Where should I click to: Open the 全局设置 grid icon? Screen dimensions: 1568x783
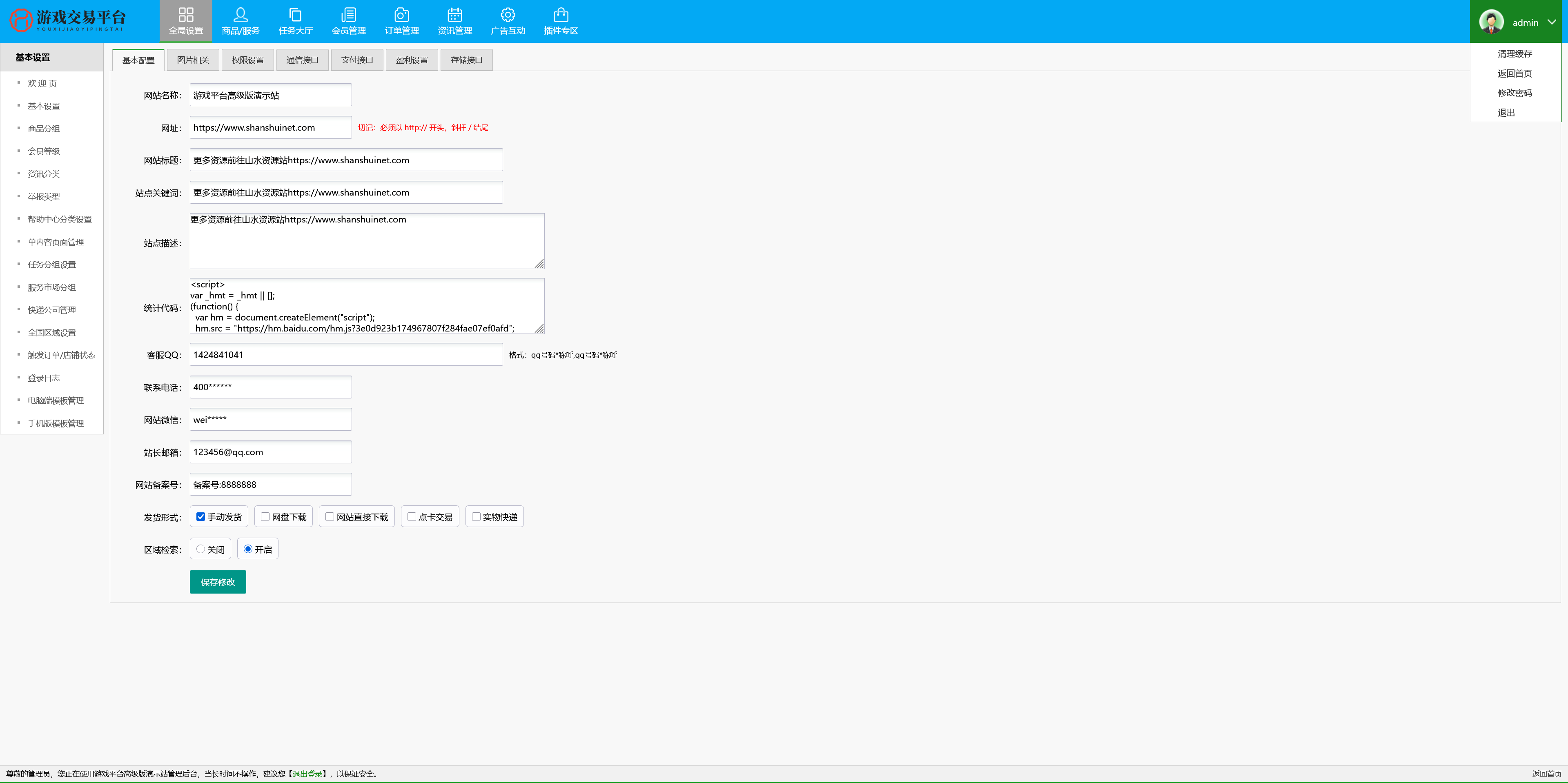click(186, 15)
